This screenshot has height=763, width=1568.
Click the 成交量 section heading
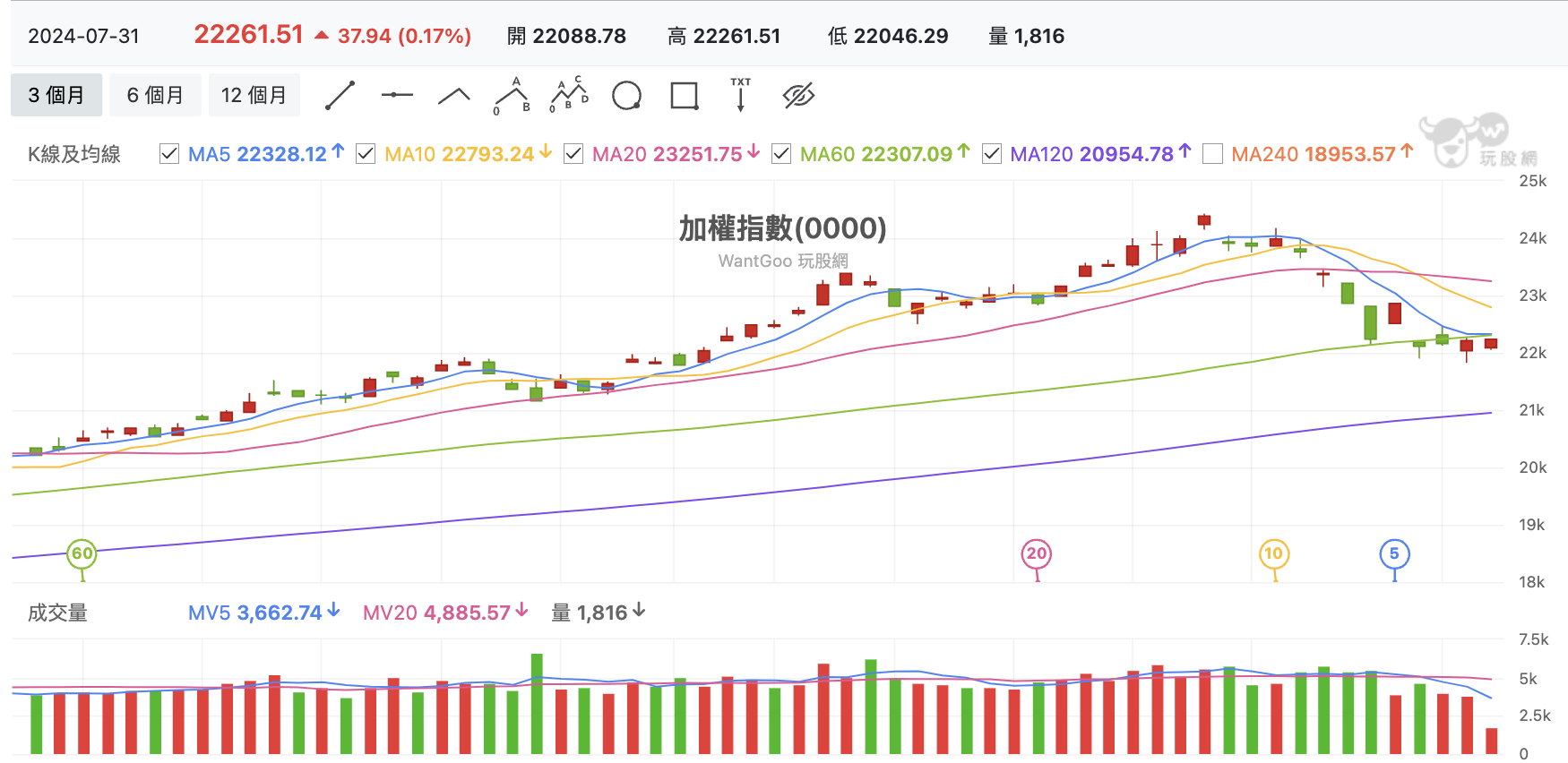point(57,613)
